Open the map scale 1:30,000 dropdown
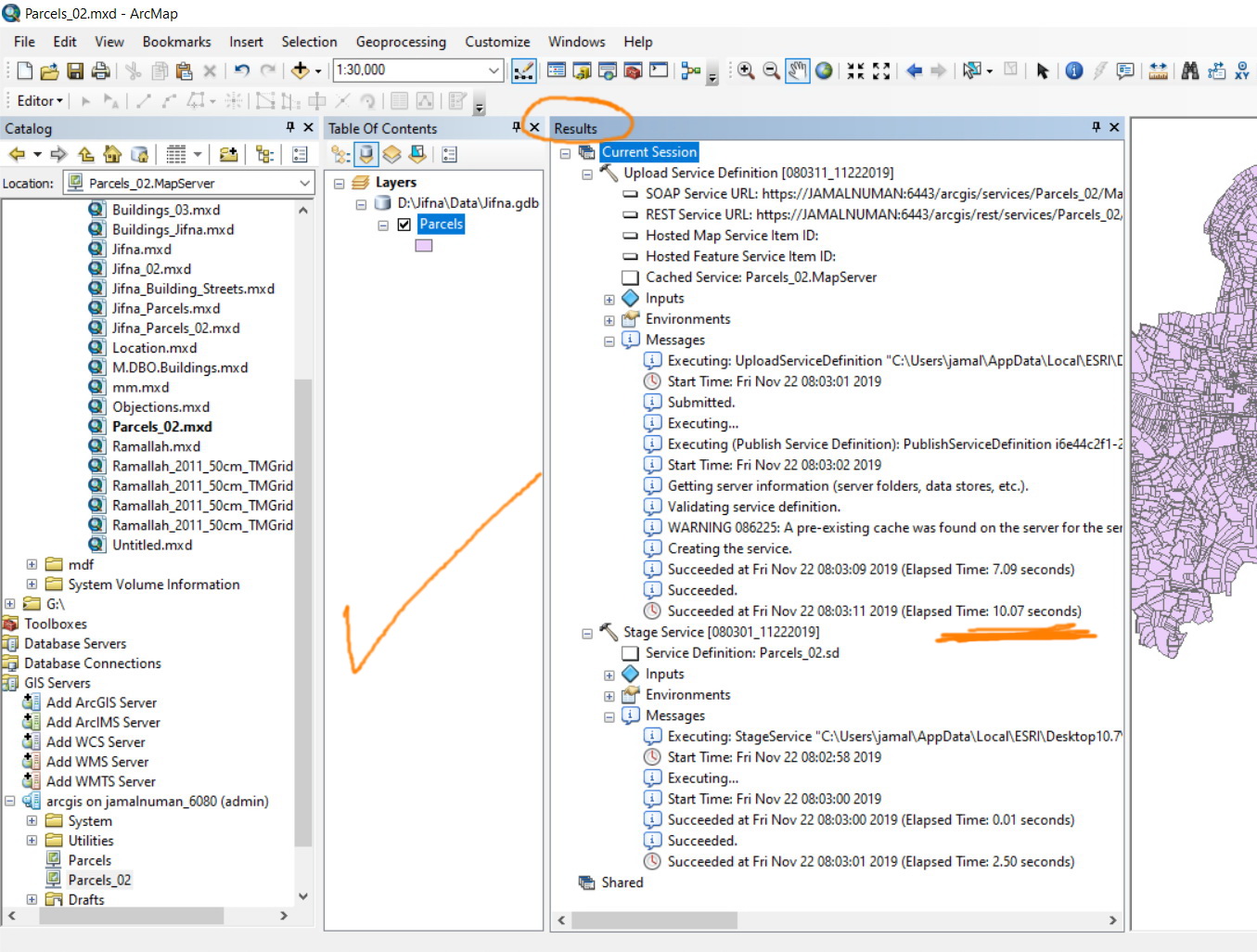Screen dimensions: 1257x952 (494, 71)
